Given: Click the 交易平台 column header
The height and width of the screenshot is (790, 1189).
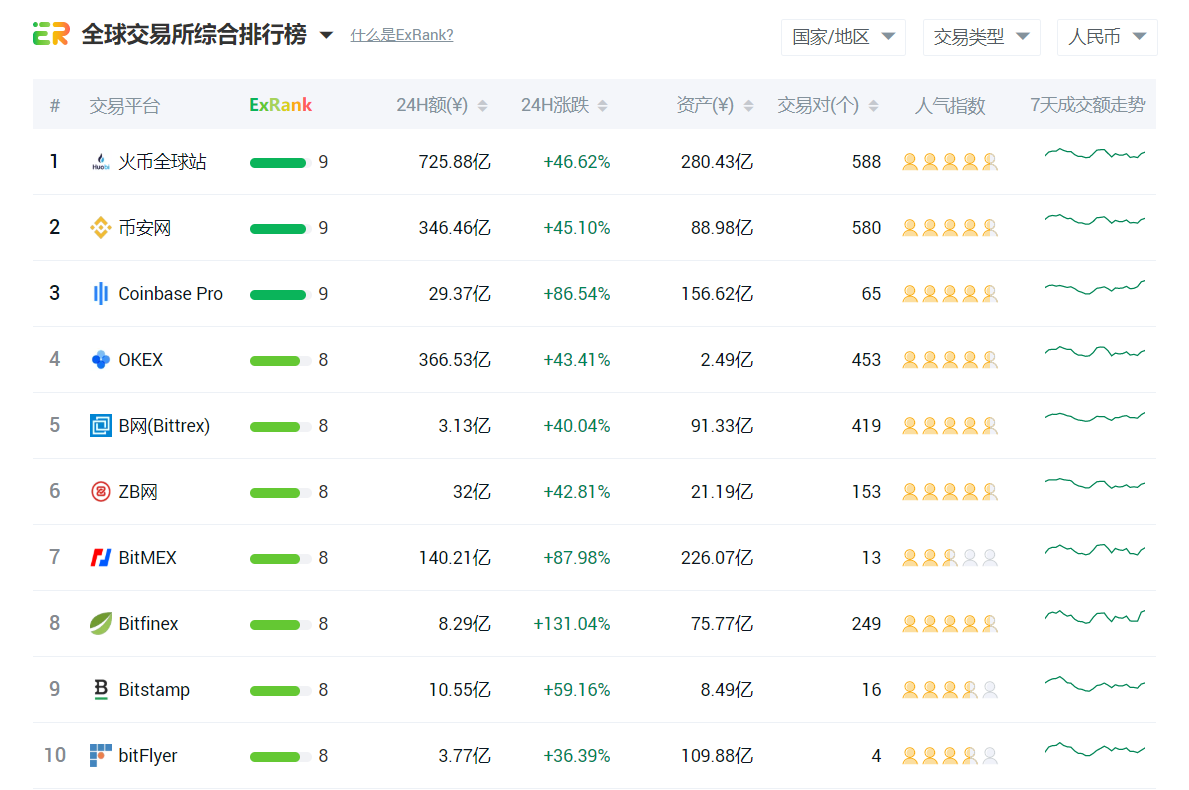Looking at the screenshot, I should click(x=124, y=105).
